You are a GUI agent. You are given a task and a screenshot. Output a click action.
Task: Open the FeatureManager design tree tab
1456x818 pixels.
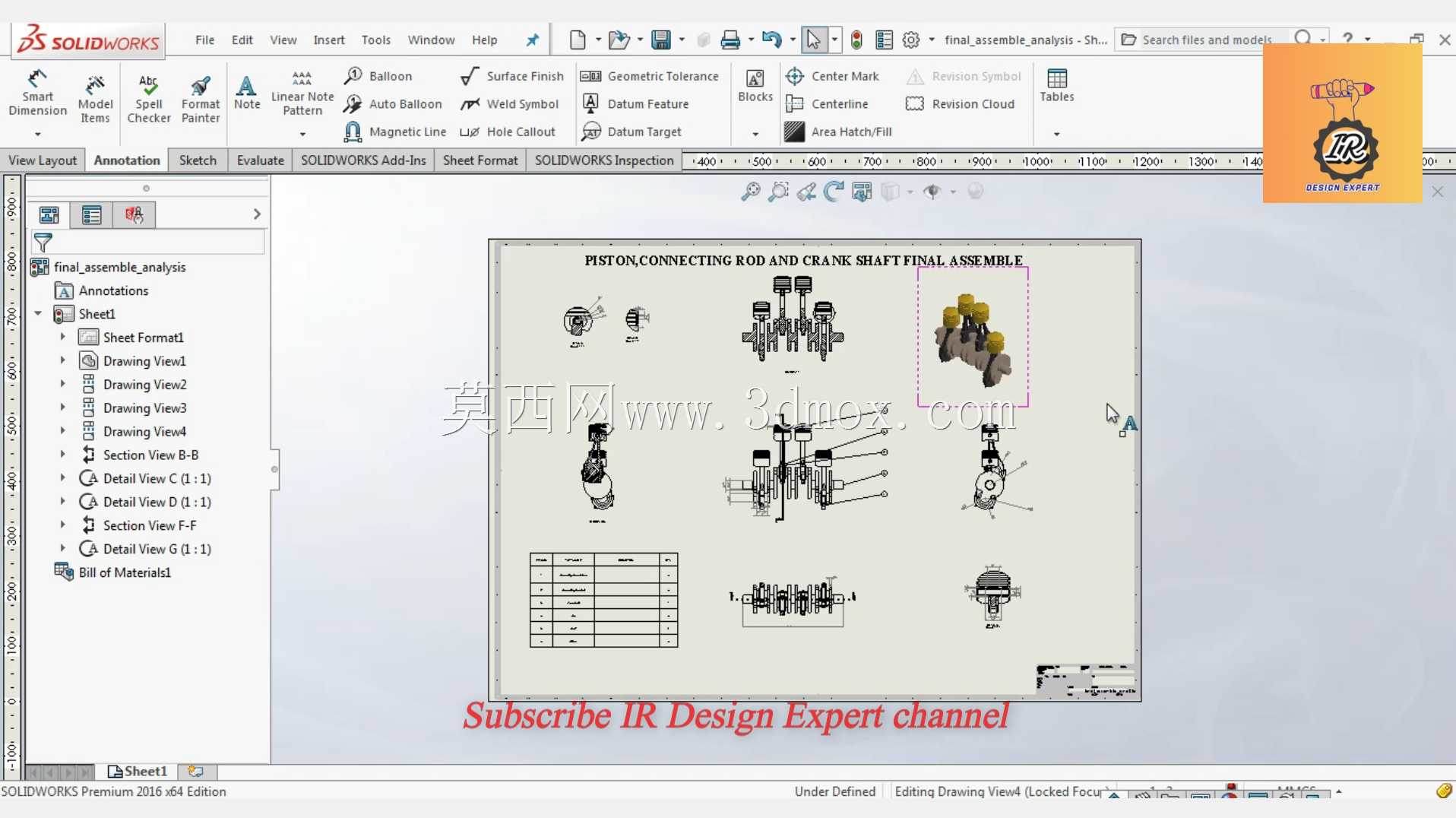[x=49, y=215]
